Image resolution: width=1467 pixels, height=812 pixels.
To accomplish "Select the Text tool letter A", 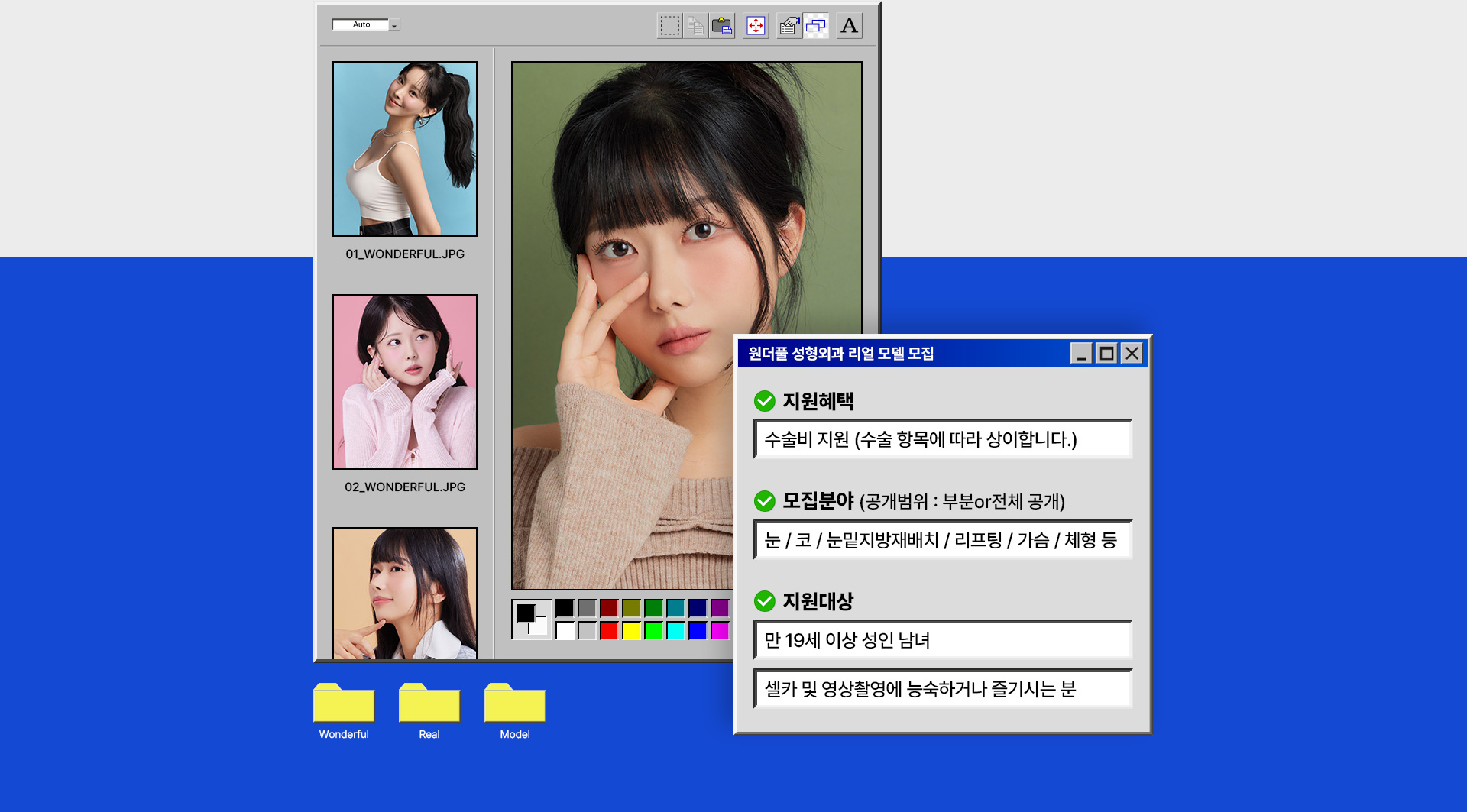I will point(849,26).
